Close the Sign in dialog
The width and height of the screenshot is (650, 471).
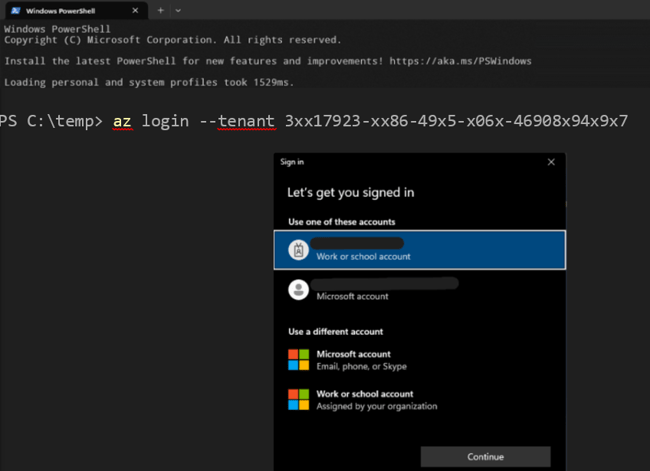[551, 161]
